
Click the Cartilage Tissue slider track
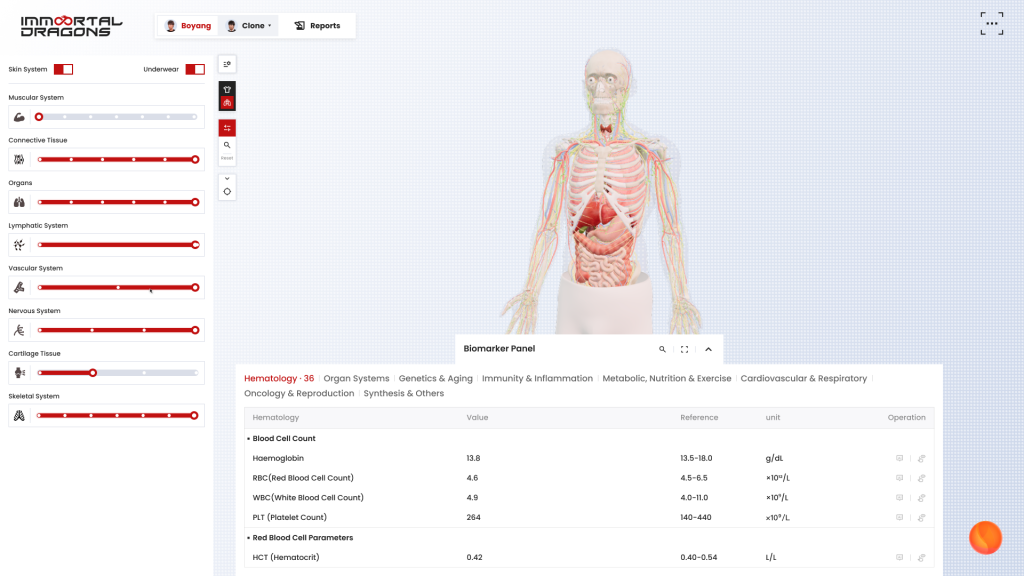(145, 373)
